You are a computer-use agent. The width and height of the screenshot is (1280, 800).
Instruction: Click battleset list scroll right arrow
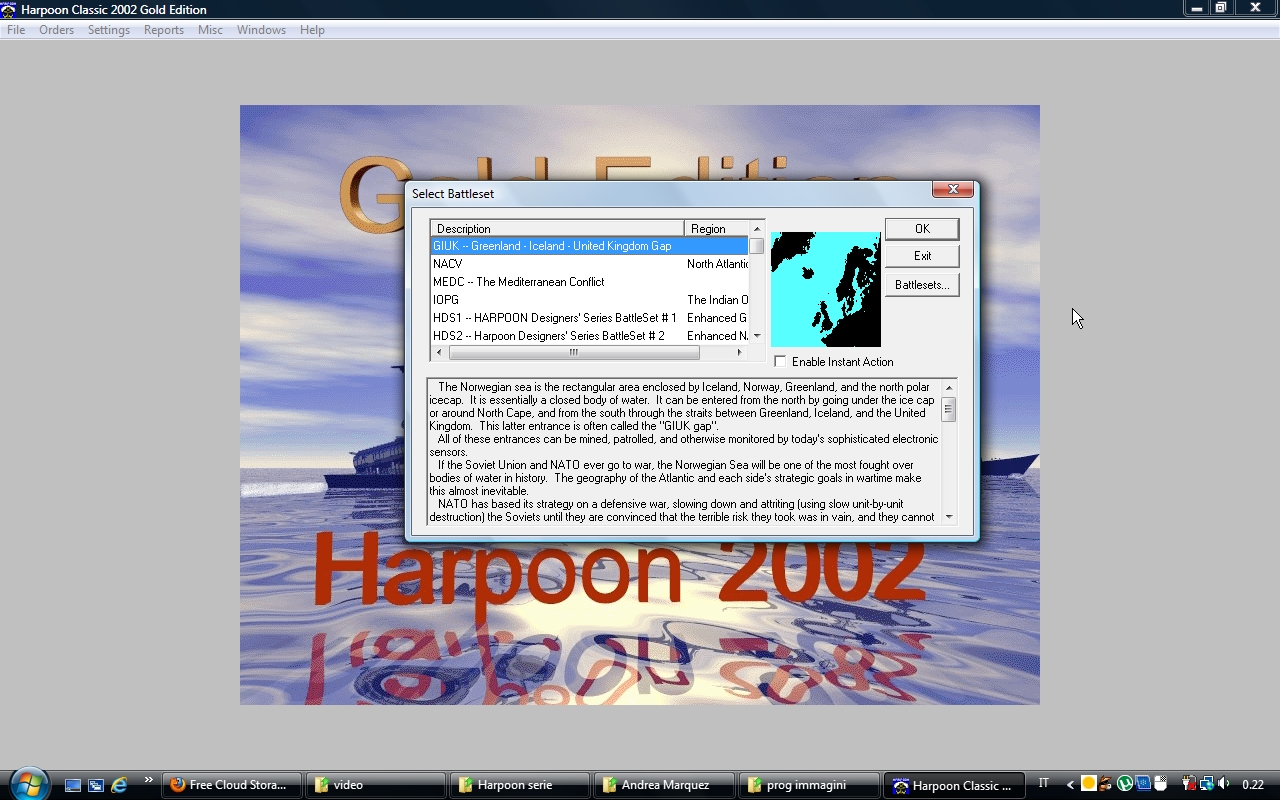coord(740,352)
